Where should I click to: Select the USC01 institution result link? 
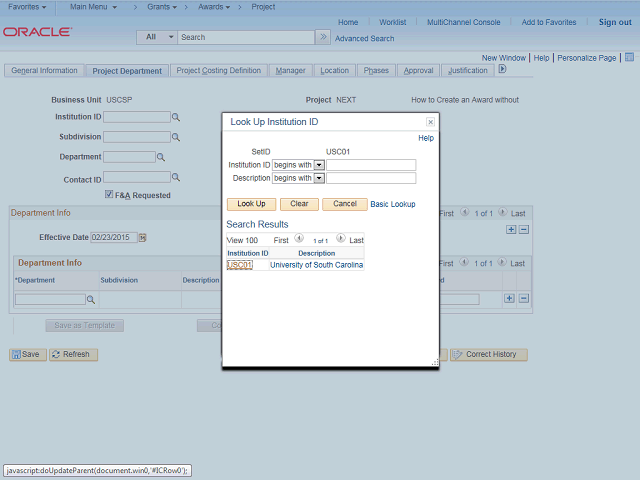click(x=239, y=265)
